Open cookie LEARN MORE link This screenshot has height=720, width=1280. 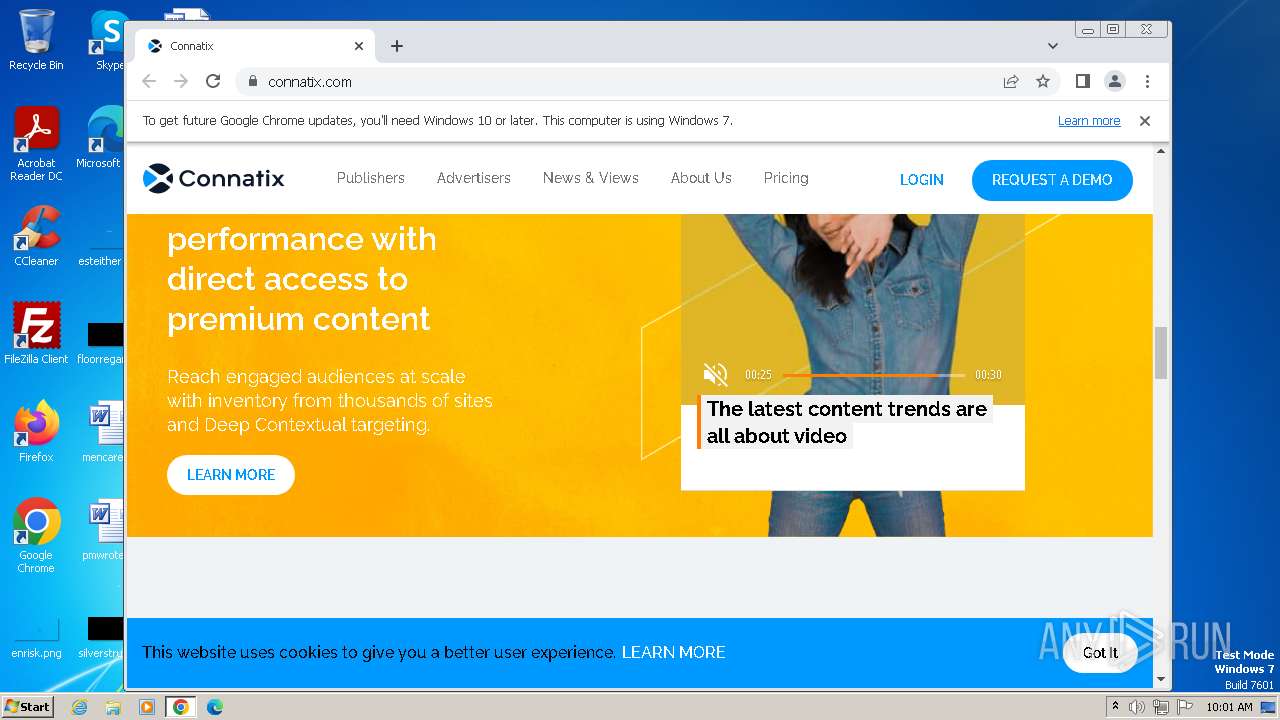pos(673,652)
